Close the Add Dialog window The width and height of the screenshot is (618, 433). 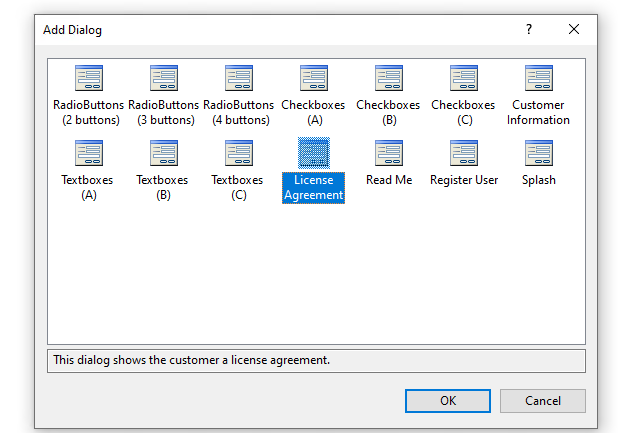pyautogui.click(x=574, y=29)
